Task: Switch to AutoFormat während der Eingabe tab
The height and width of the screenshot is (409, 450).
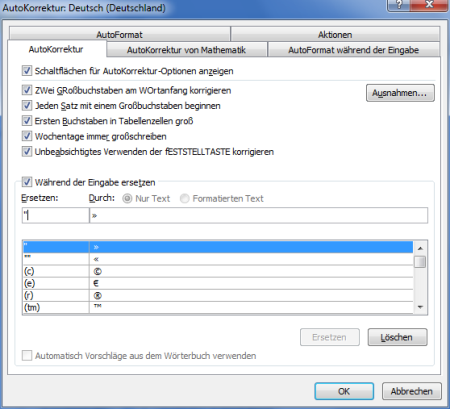Action: (354, 50)
